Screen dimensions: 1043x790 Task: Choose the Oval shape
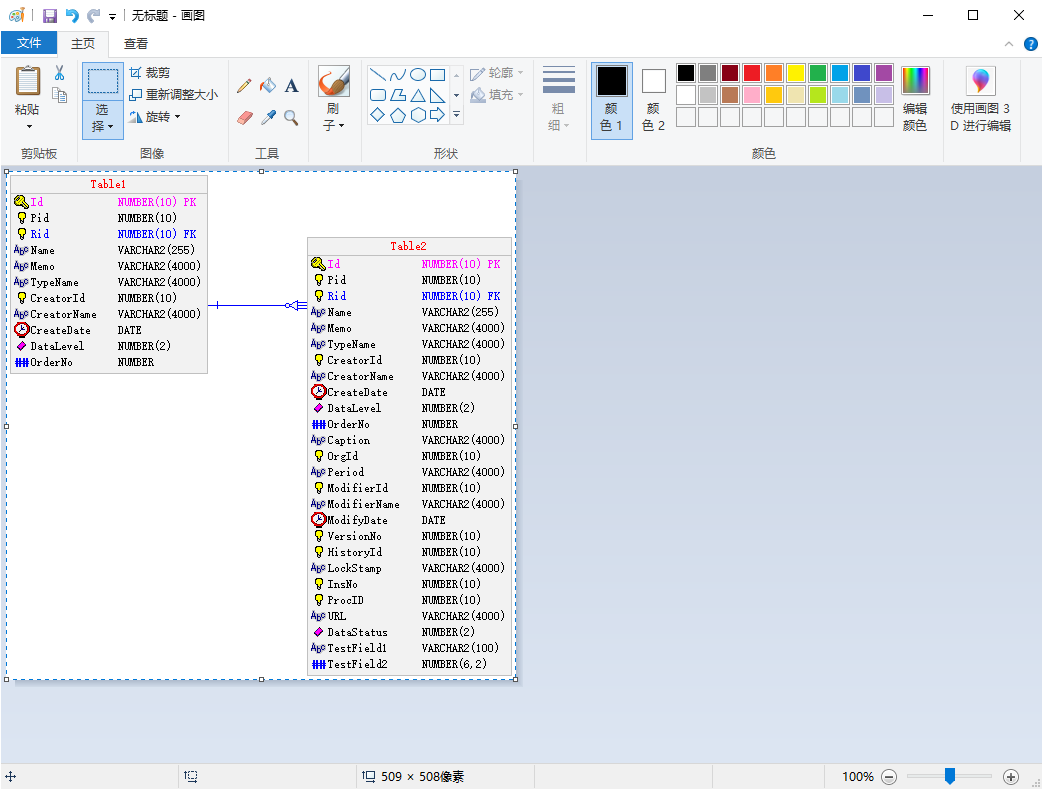click(418, 74)
